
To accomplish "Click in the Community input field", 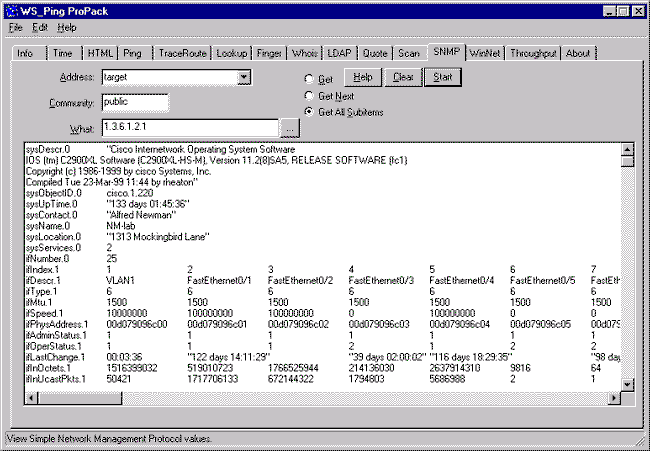I will (135, 101).
